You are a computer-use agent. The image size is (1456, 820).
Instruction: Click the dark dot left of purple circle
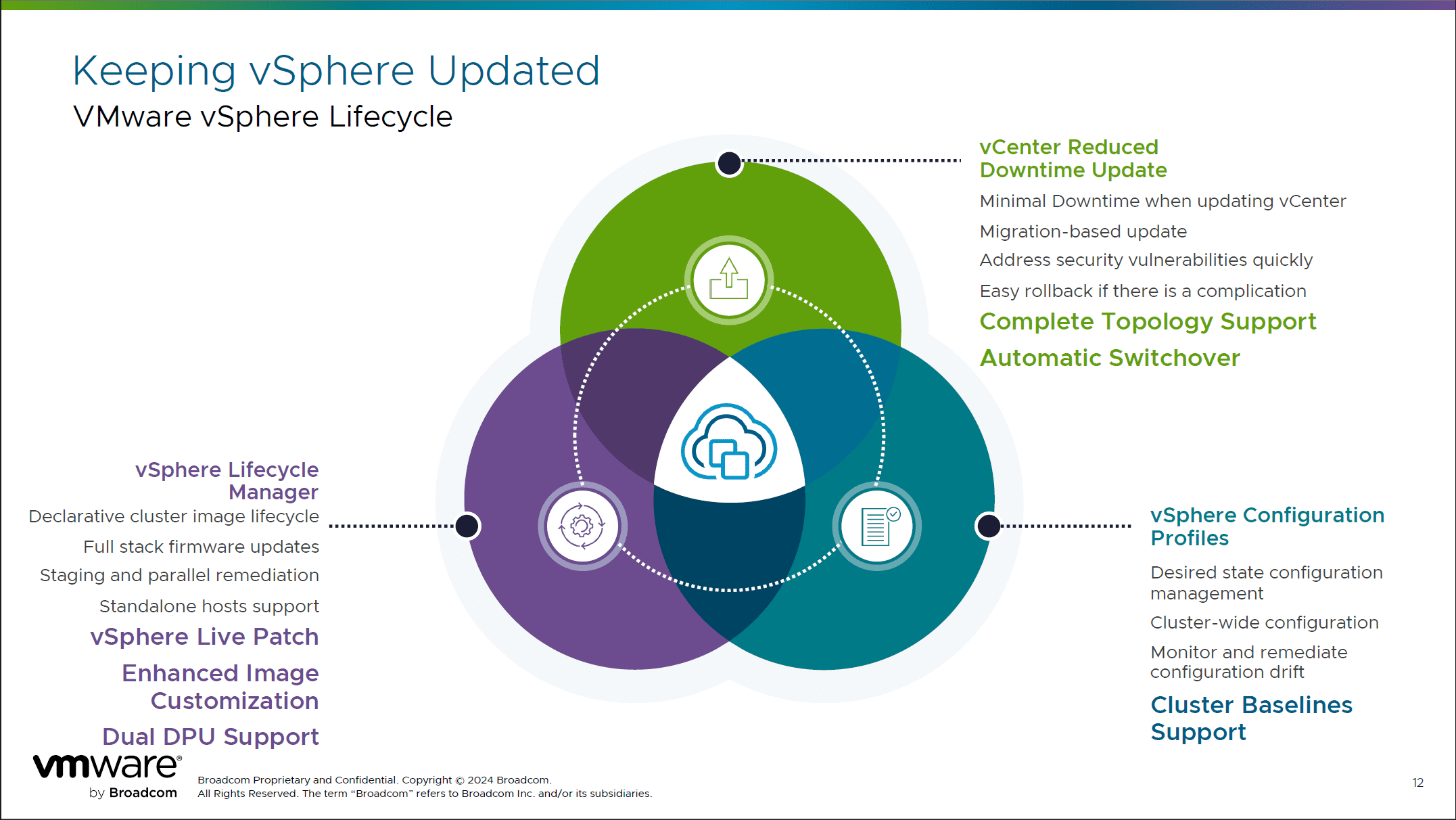click(467, 526)
